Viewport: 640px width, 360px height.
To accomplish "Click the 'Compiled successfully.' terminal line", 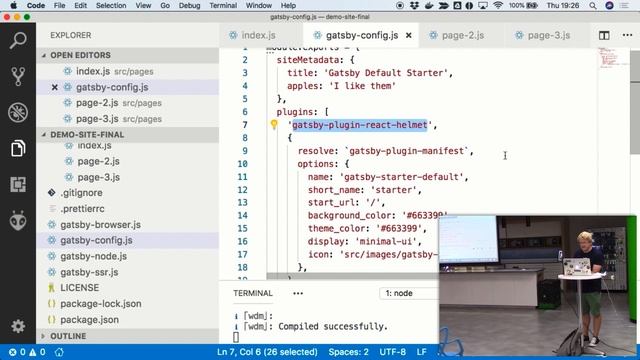I will click(x=333, y=327).
